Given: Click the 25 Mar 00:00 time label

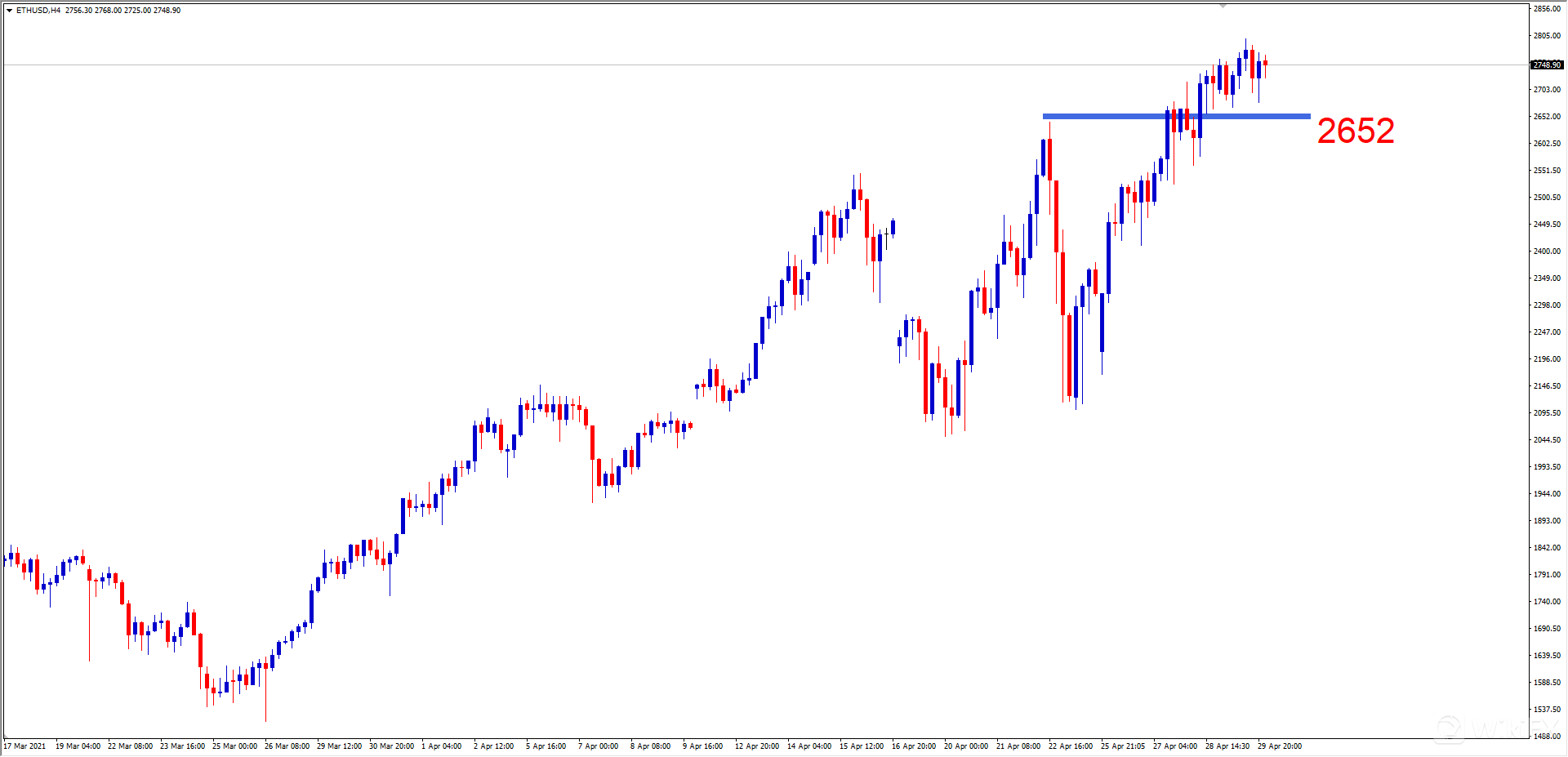Looking at the screenshot, I should click(x=234, y=746).
